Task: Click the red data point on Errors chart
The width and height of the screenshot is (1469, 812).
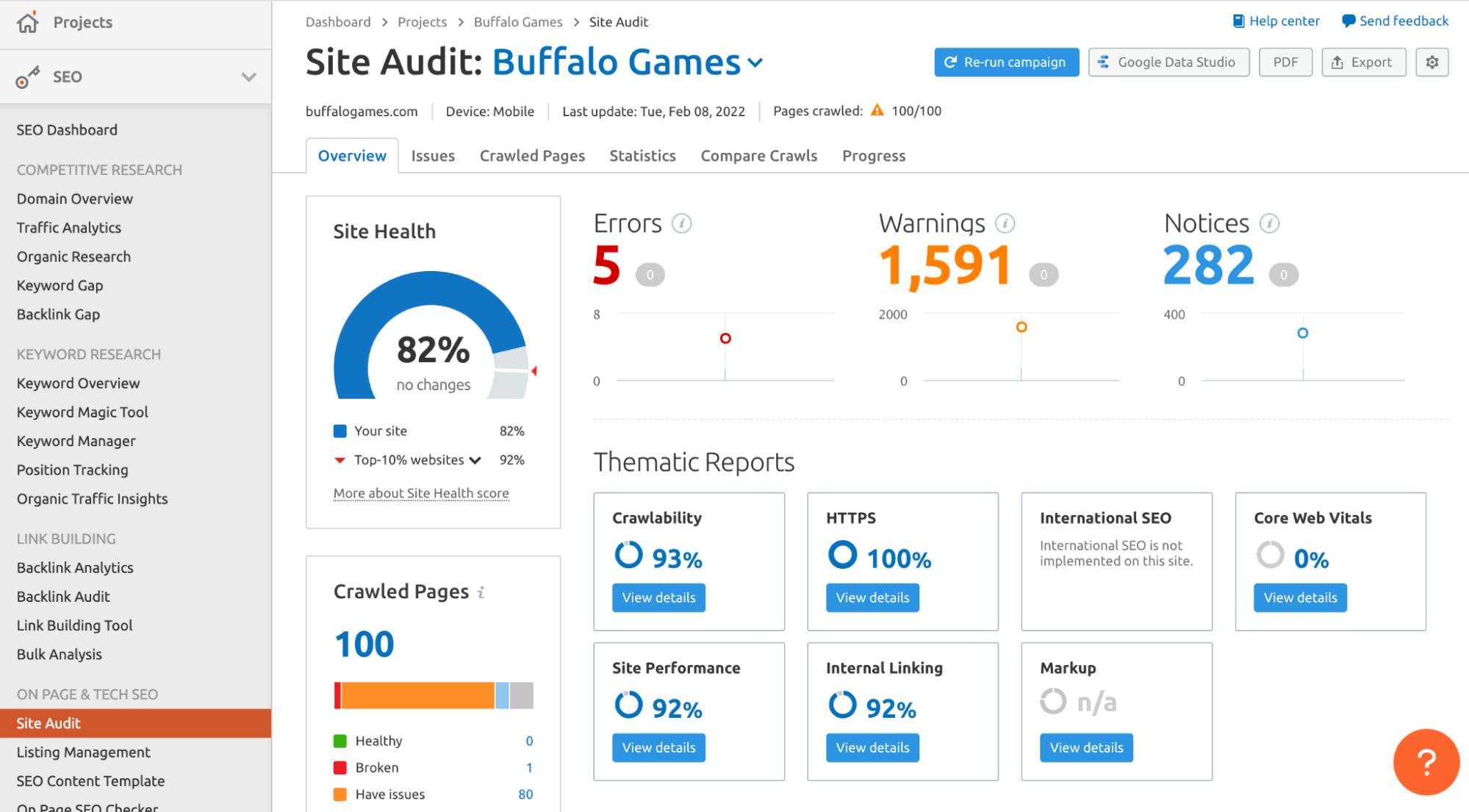Action: [725, 339]
